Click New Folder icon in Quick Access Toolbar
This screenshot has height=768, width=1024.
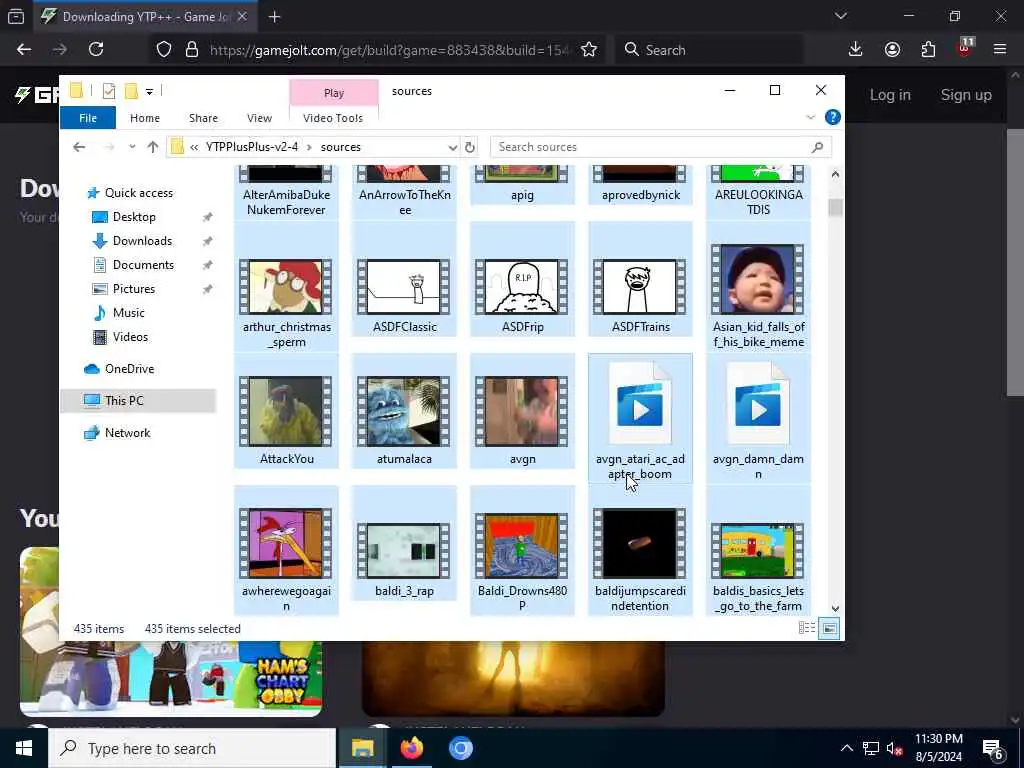coord(131,91)
